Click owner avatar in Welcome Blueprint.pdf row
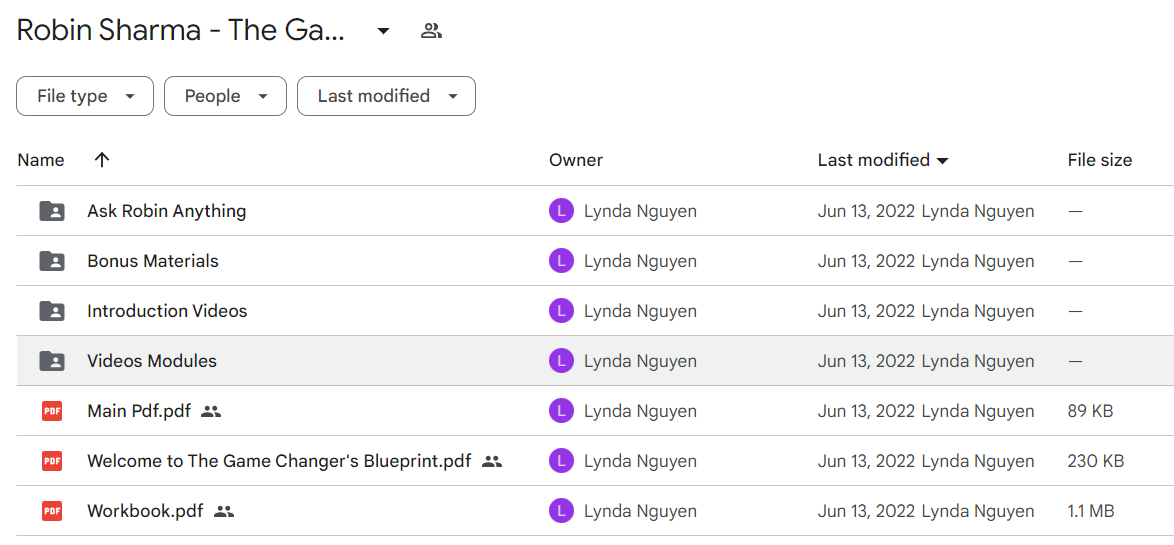Image resolution: width=1174 pixels, height=545 pixels. [x=562, y=461]
